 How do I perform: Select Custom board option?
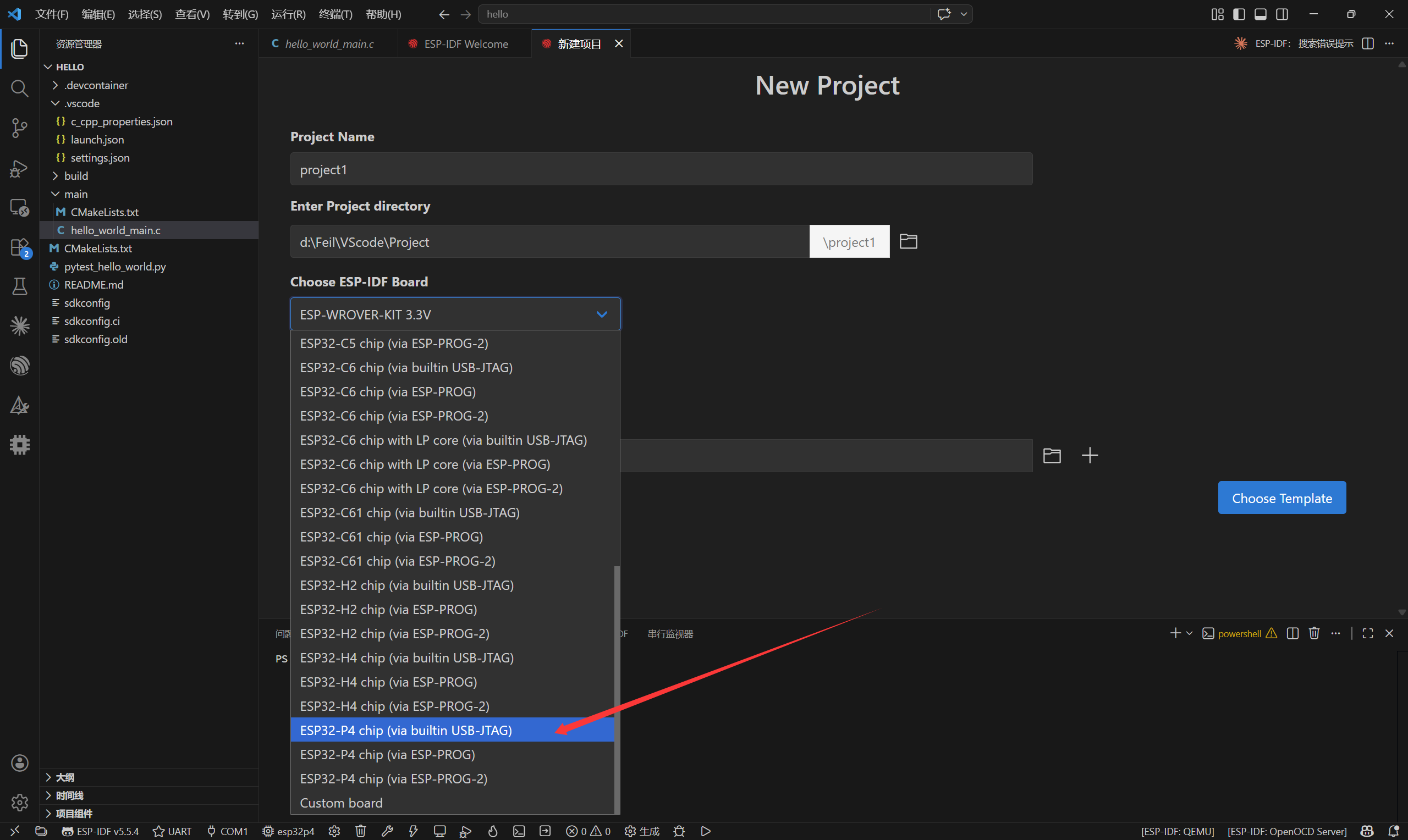click(x=452, y=803)
